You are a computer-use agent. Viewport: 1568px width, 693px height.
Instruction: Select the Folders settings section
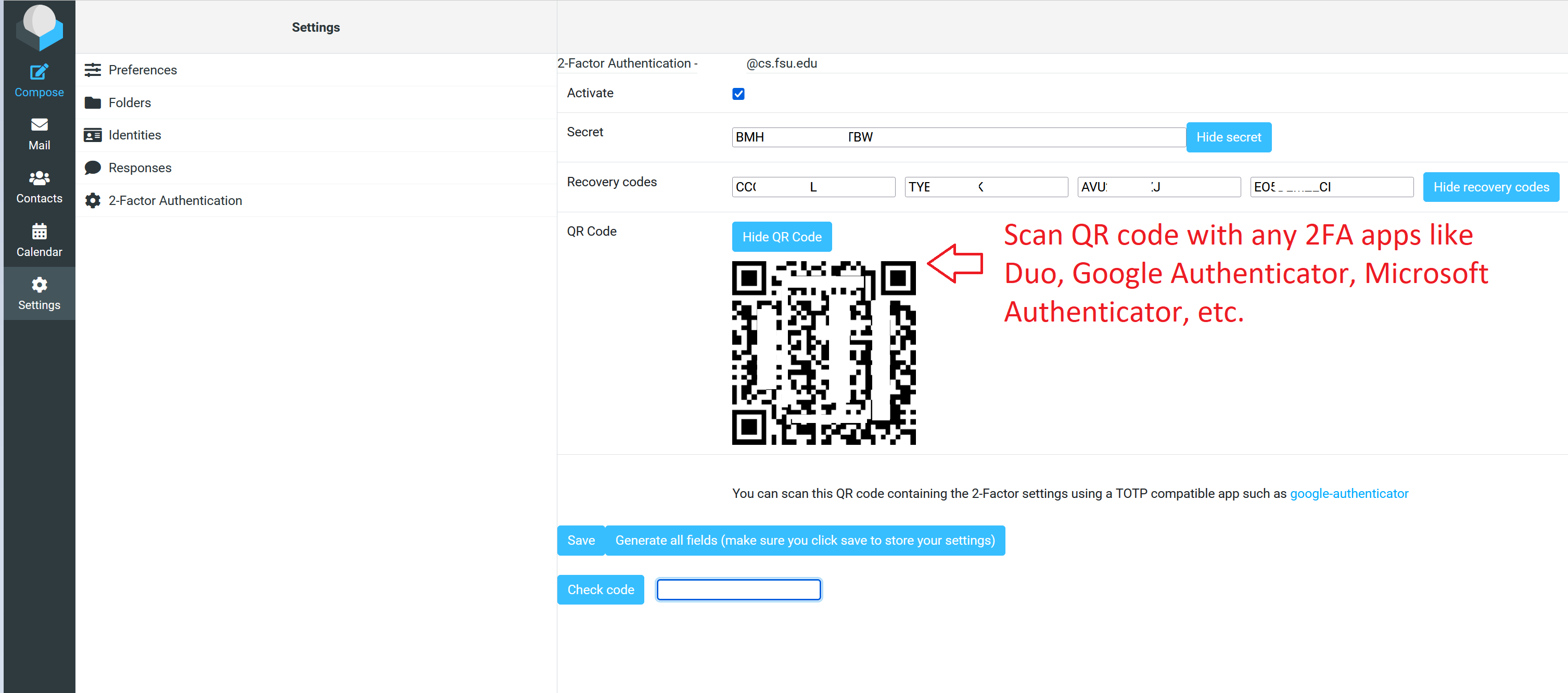pyautogui.click(x=316, y=102)
